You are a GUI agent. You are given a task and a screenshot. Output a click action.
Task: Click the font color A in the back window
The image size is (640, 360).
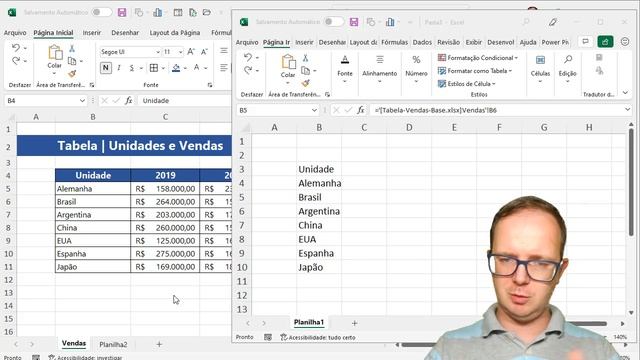[196, 68]
